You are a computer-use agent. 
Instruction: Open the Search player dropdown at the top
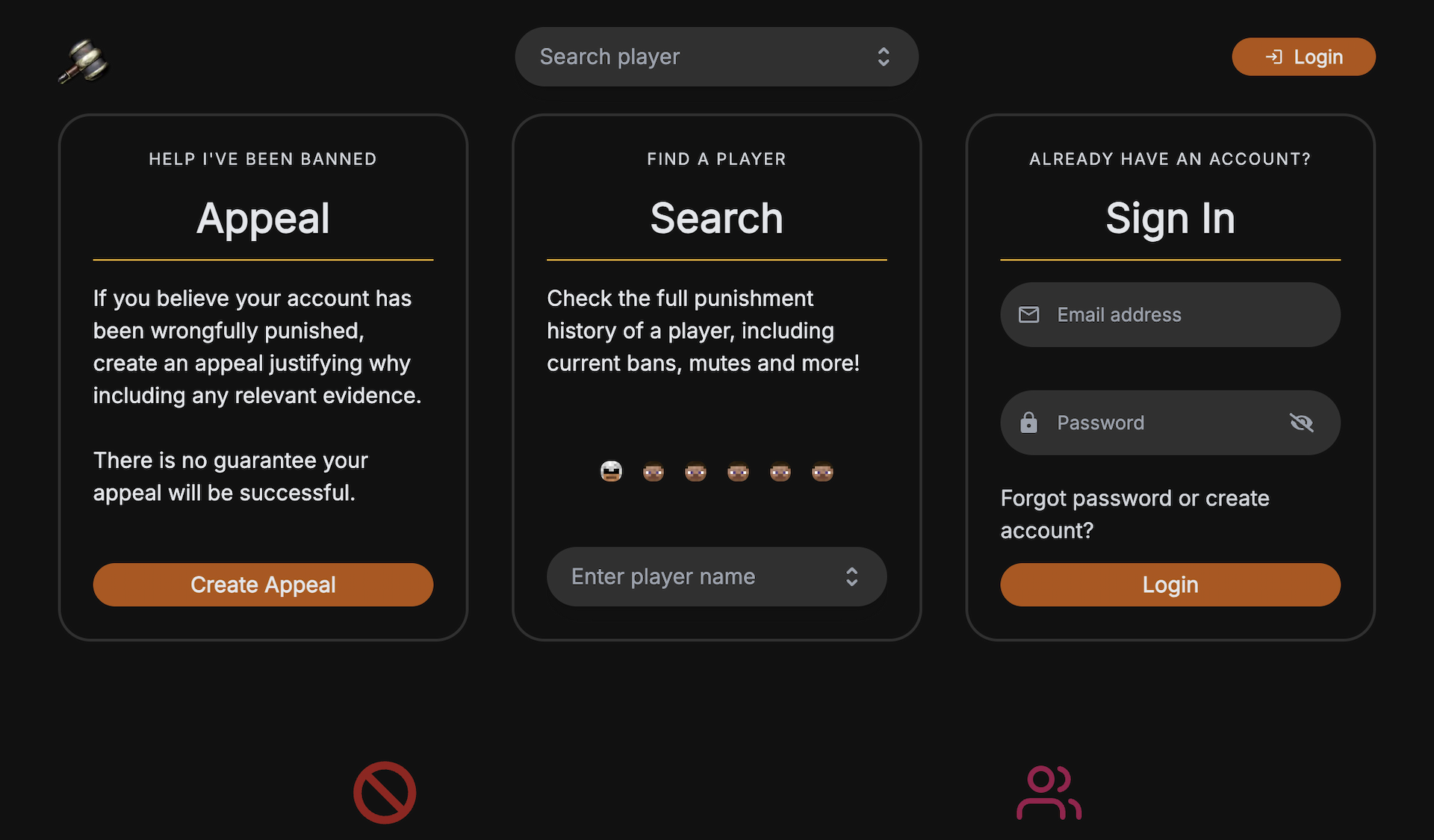click(x=716, y=56)
